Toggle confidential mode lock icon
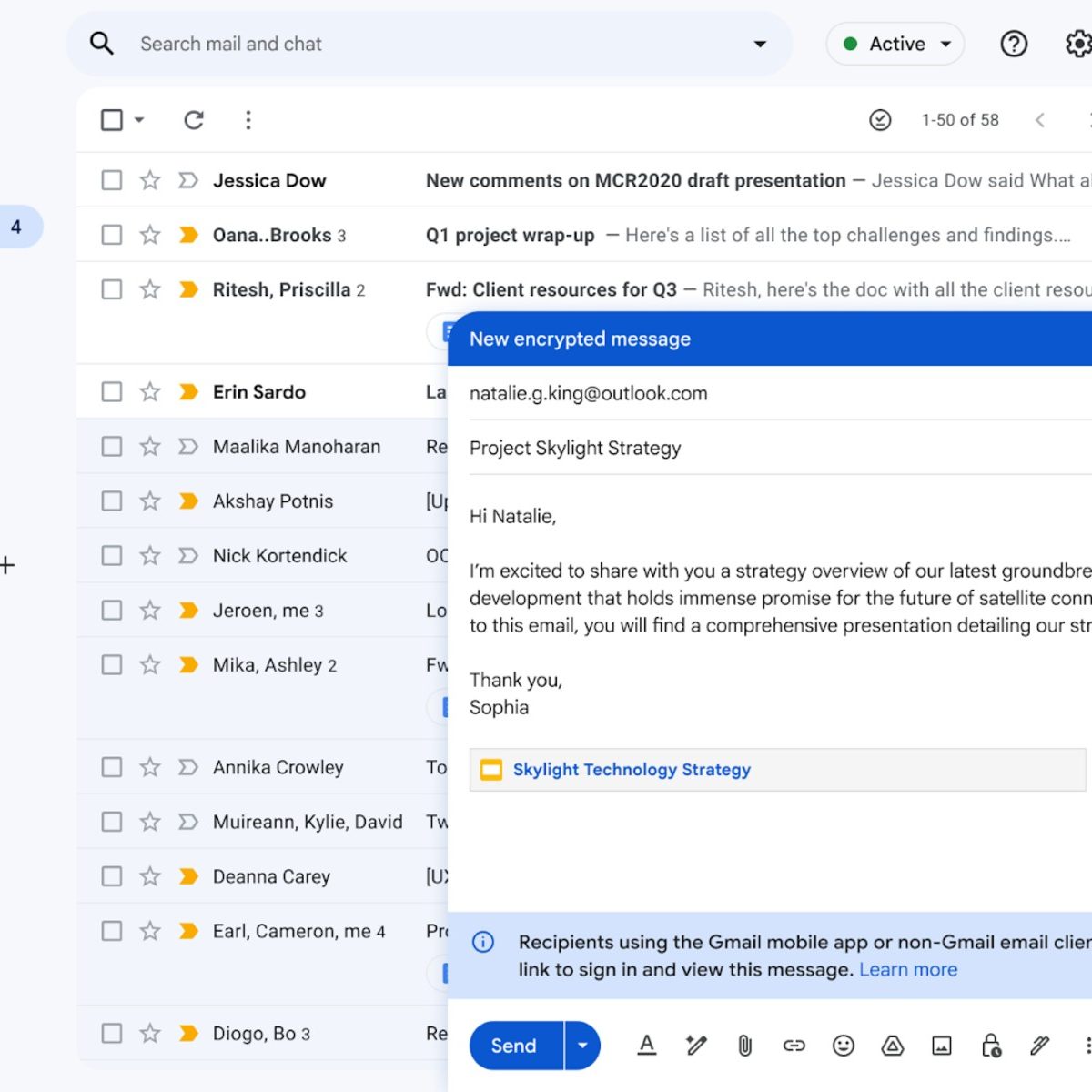Viewport: 1092px width, 1092px height. click(x=991, y=1046)
